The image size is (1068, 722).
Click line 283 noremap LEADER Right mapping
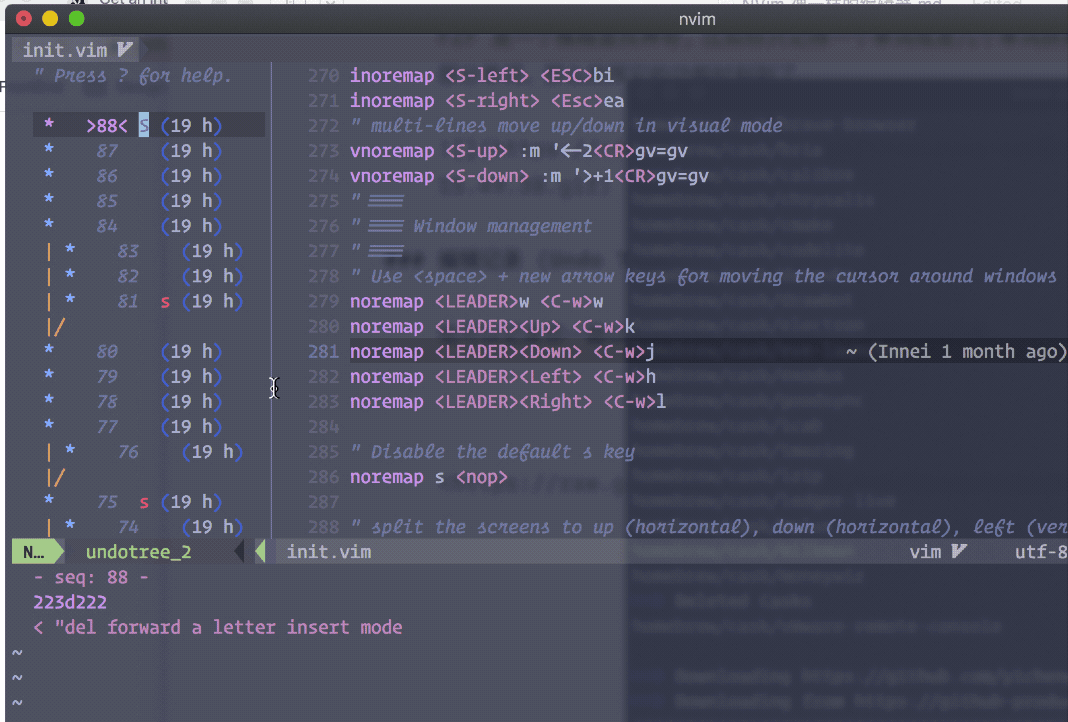click(x=508, y=402)
